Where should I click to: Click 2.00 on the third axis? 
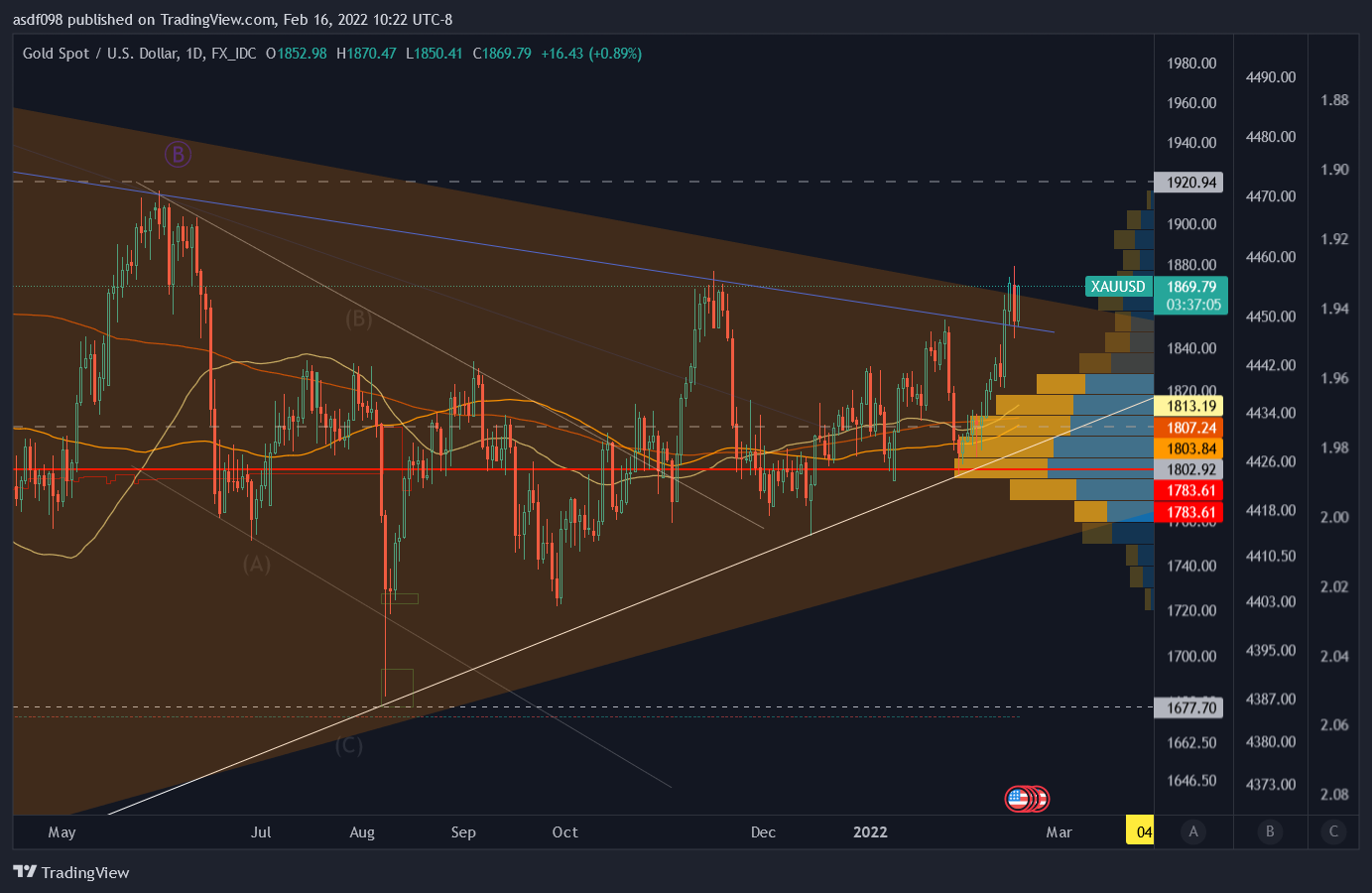point(1334,517)
